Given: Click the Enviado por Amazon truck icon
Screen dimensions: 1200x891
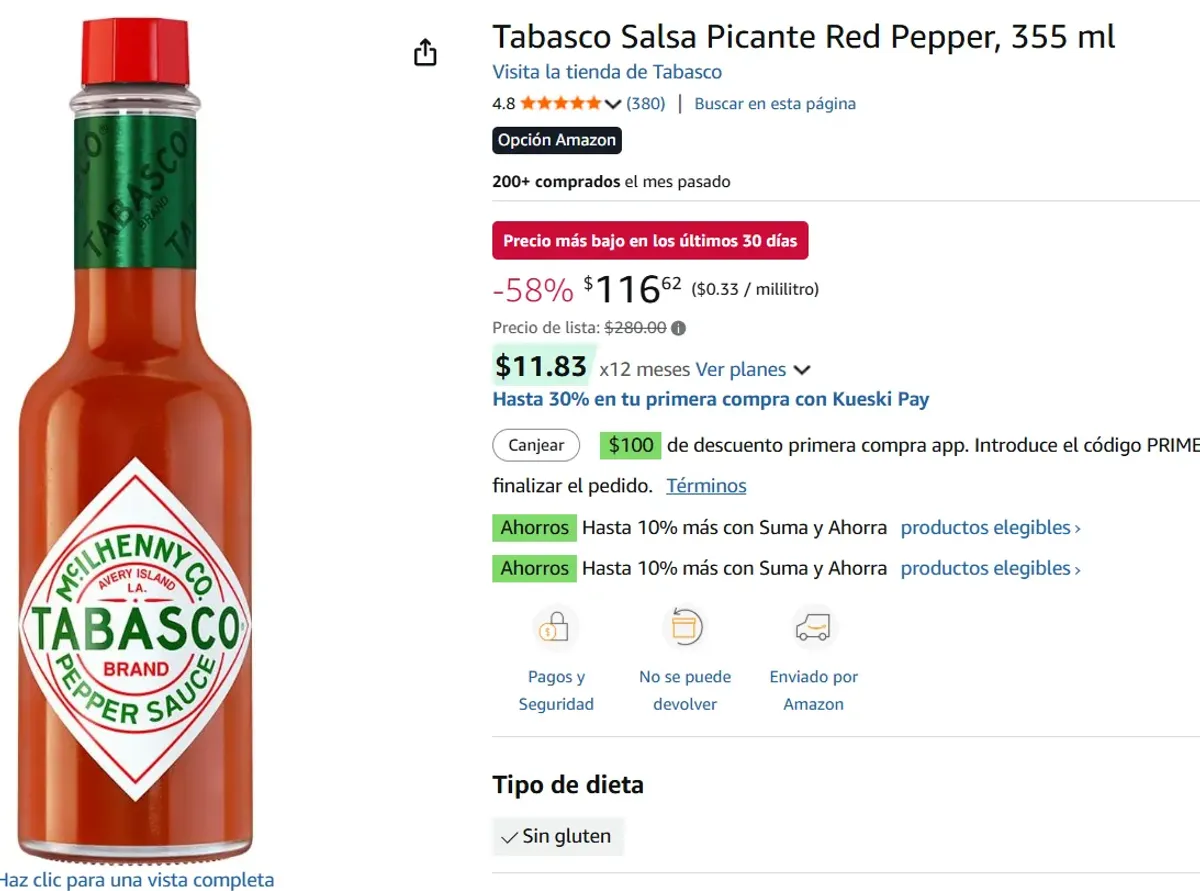Looking at the screenshot, I should 813,627.
